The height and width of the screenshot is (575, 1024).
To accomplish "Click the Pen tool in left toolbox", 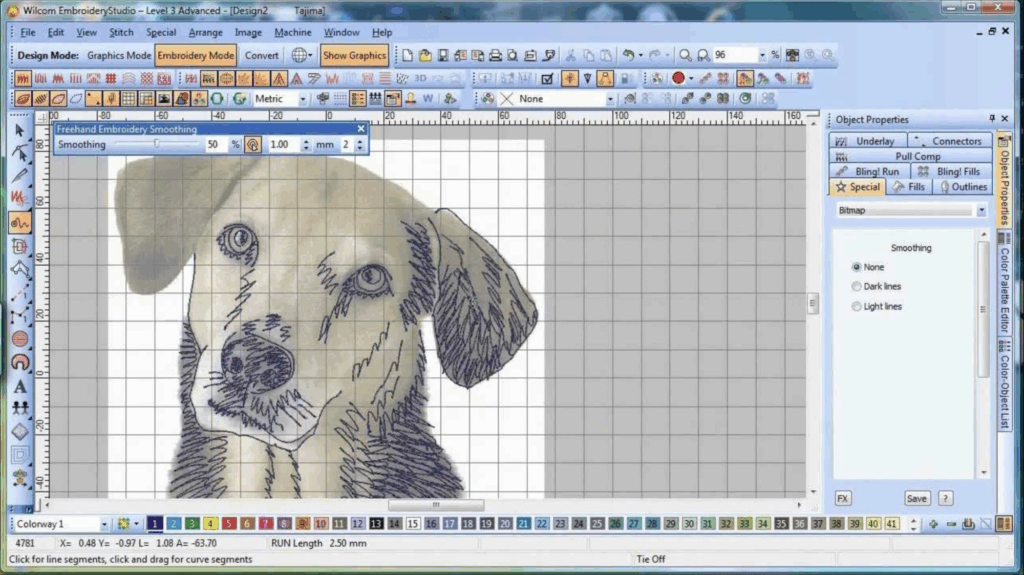I will pos(20,176).
